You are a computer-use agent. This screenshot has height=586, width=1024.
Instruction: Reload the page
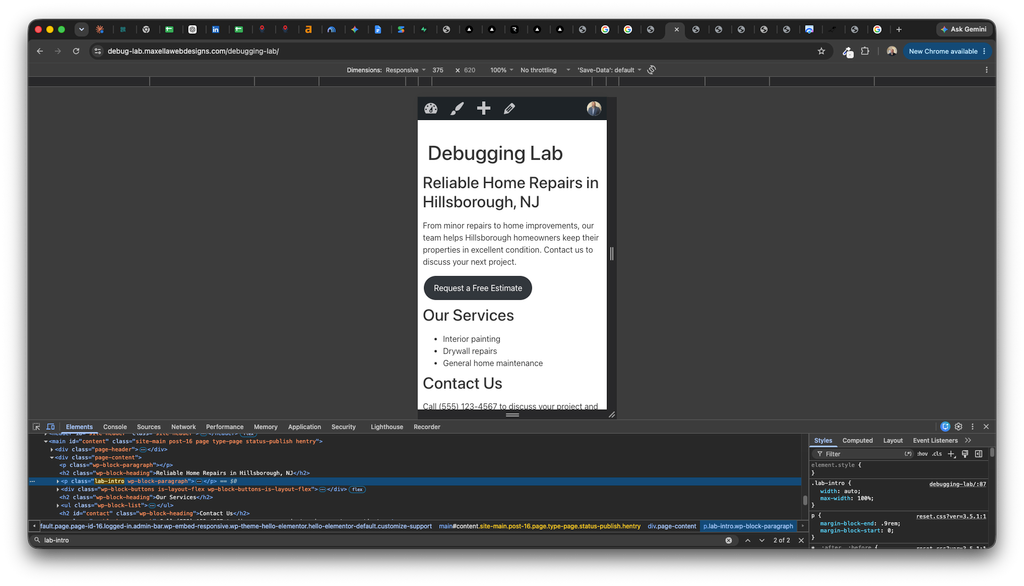pos(76,51)
